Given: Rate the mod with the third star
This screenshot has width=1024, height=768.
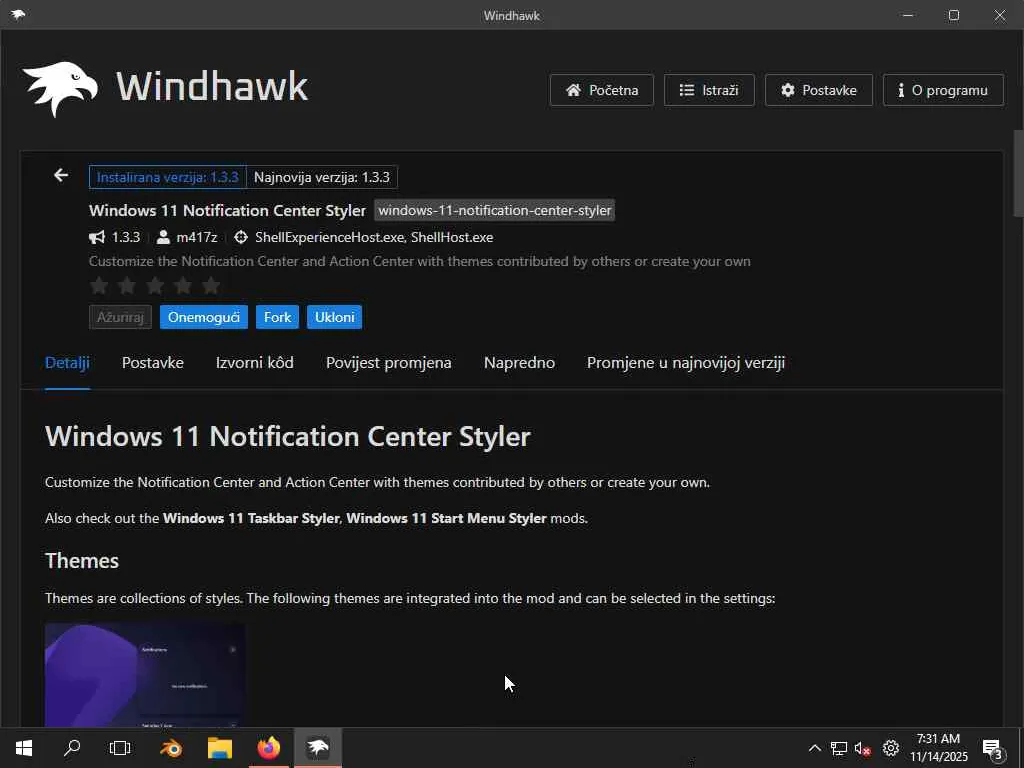Looking at the screenshot, I should [155, 285].
